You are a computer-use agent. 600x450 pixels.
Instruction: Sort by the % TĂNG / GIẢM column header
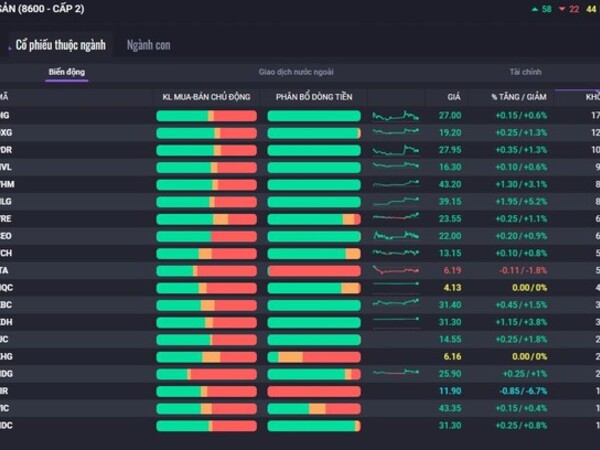(x=518, y=97)
